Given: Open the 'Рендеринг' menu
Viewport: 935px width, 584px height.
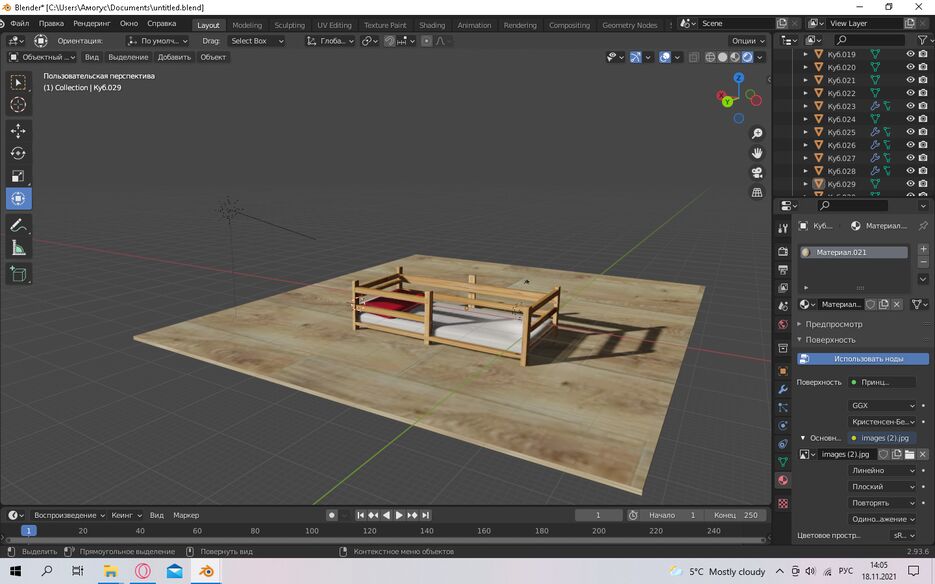Looking at the screenshot, I should (x=92, y=24).
